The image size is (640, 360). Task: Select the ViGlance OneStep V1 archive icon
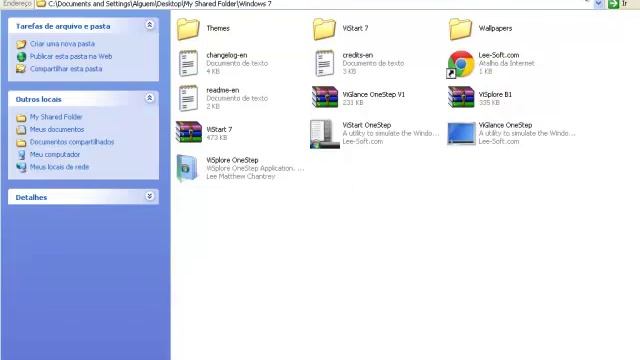325,97
